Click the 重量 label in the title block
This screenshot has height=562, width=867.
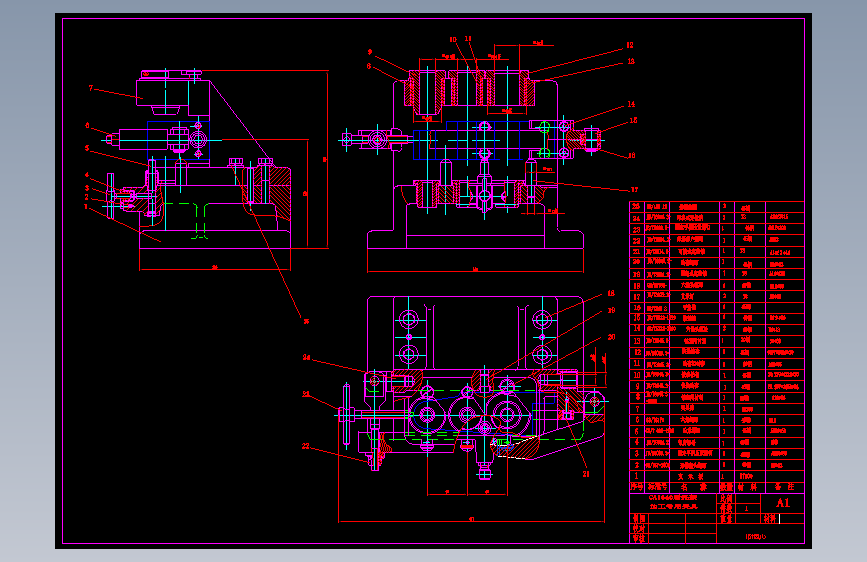(x=725, y=519)
